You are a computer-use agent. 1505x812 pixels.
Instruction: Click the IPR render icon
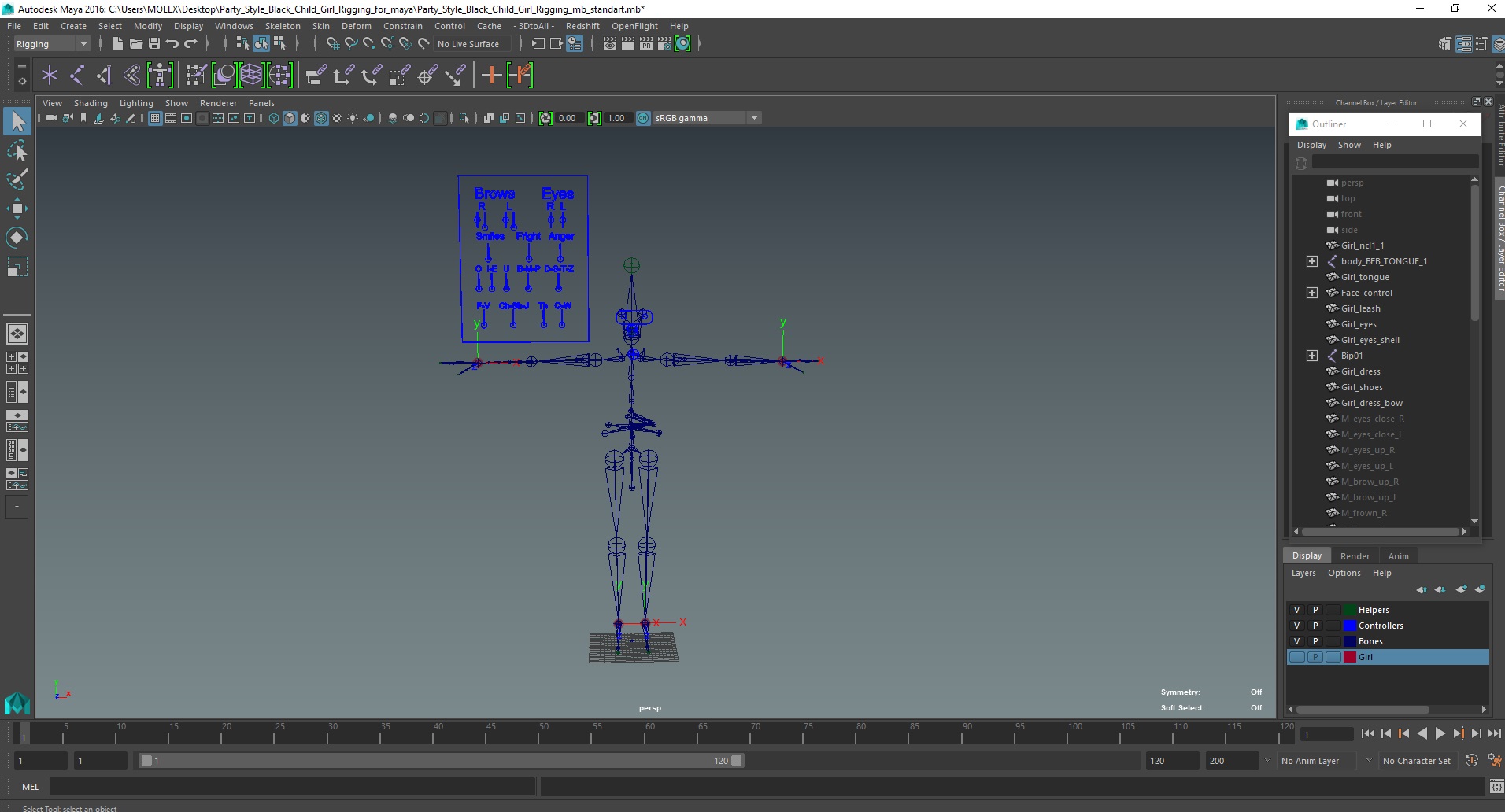(646, 44)
